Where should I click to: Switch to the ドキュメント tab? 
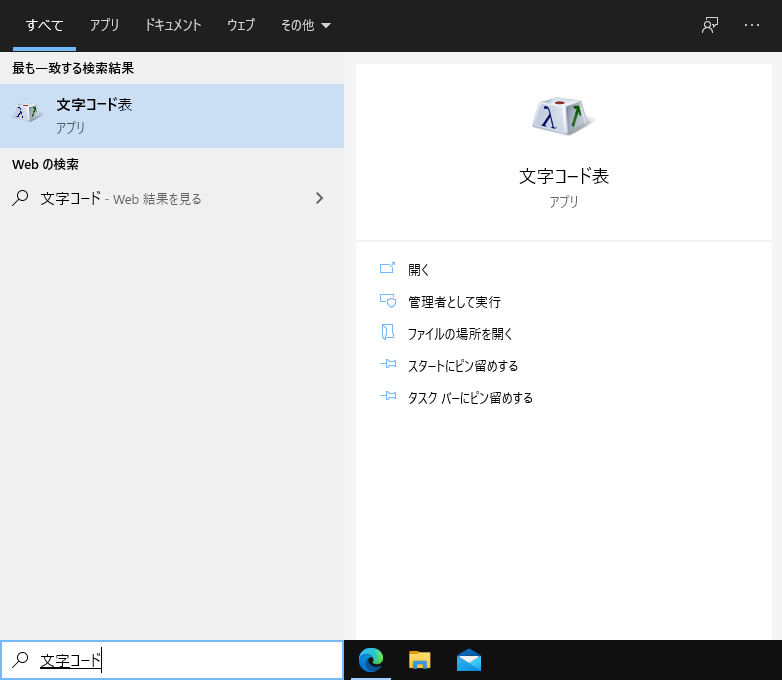pos(173,25)
